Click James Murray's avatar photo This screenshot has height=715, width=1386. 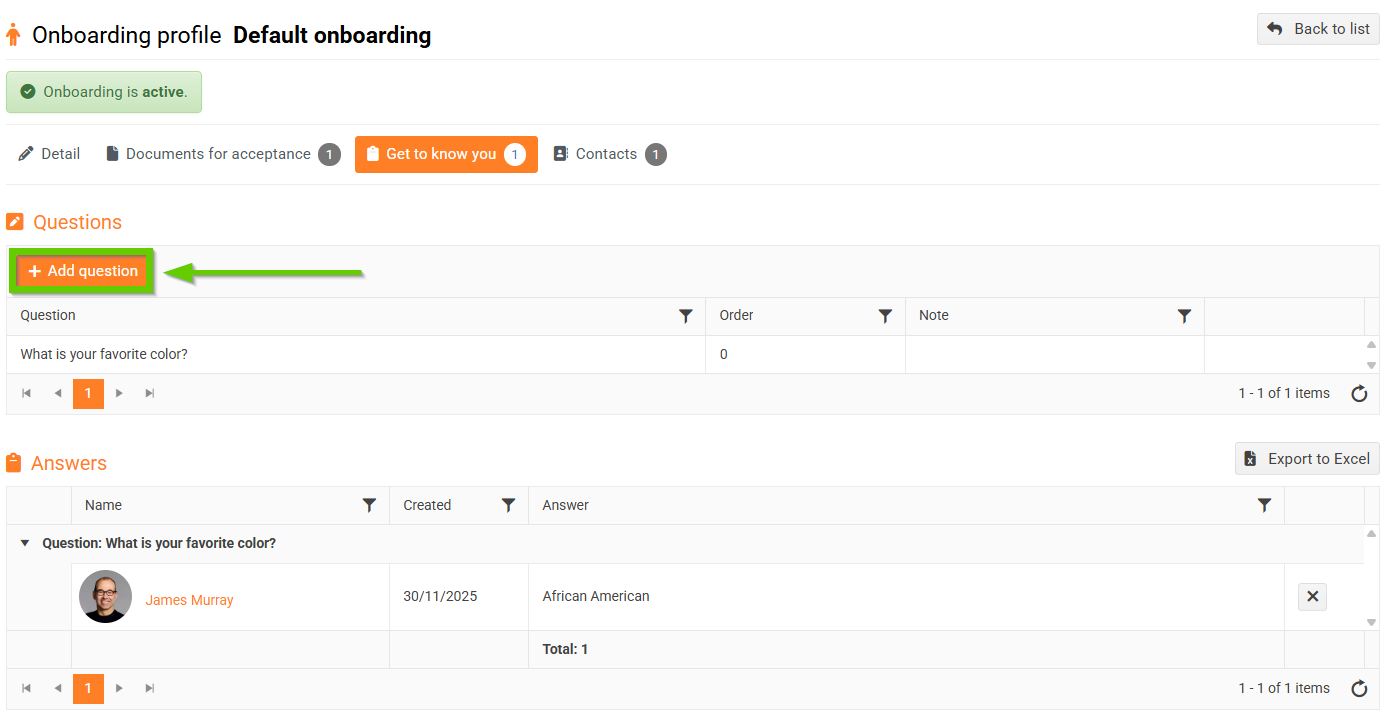[105, 597]
